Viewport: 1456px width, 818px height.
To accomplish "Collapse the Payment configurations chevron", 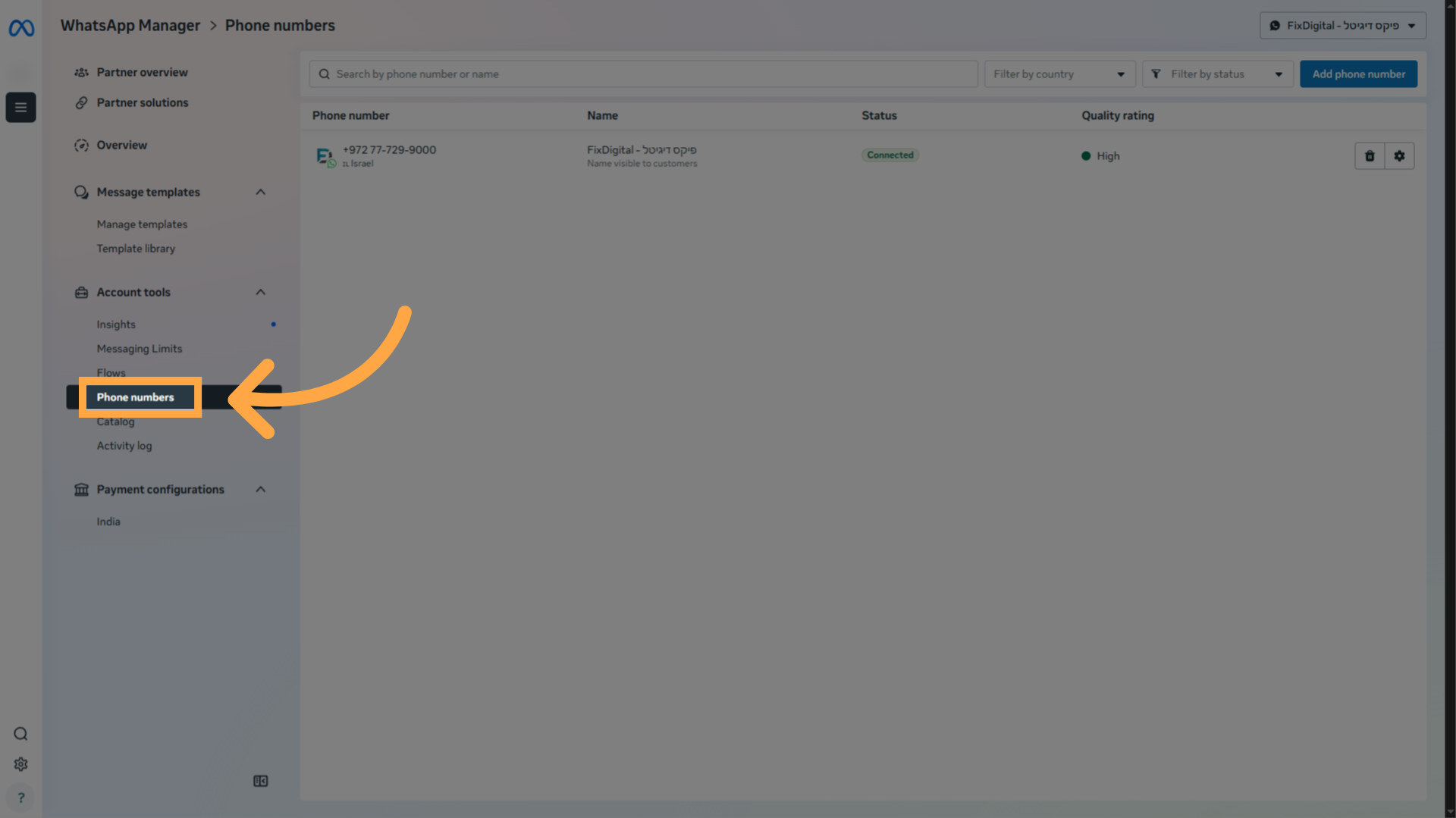I will click(x=260, y=489).
